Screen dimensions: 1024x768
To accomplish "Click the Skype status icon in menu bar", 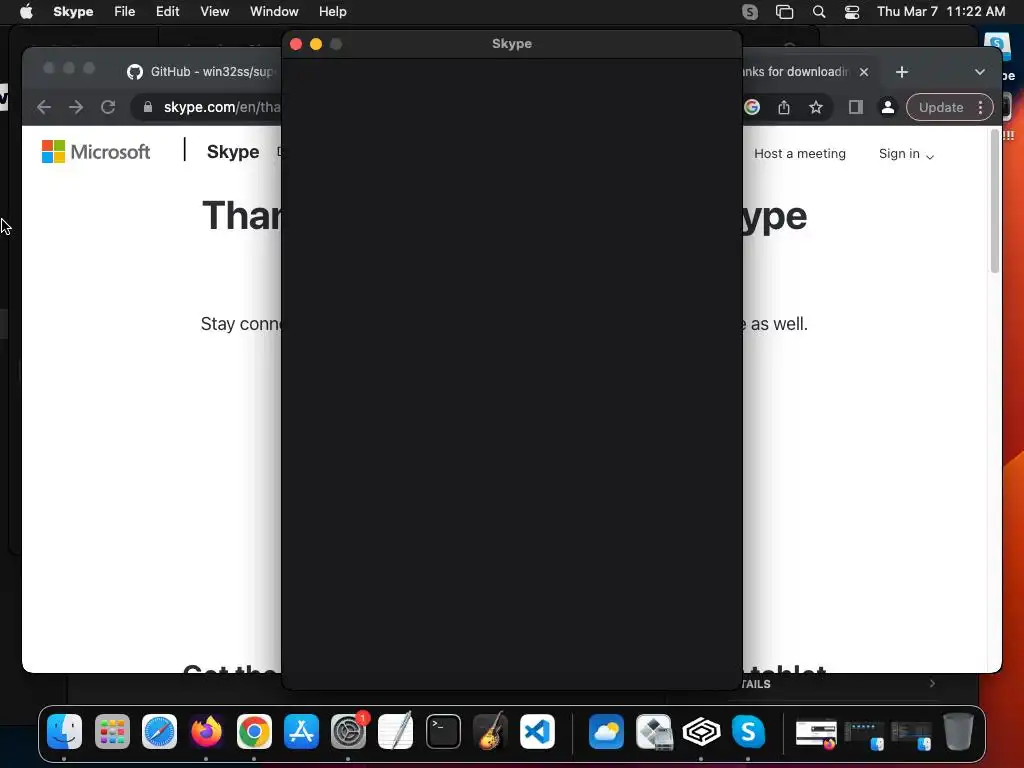I will [x=750, y=11].
